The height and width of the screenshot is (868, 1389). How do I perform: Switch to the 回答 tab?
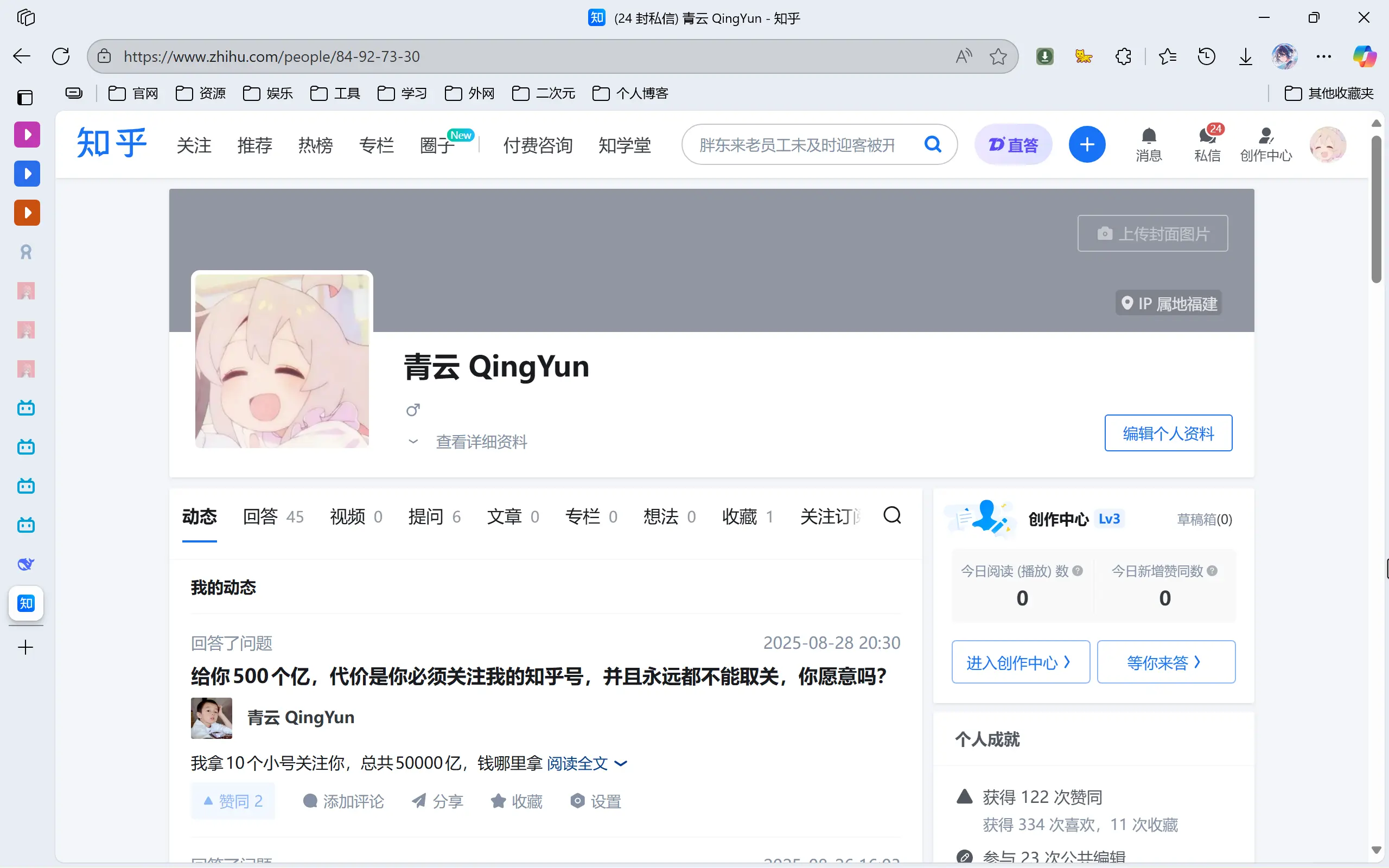coord(272,516)
